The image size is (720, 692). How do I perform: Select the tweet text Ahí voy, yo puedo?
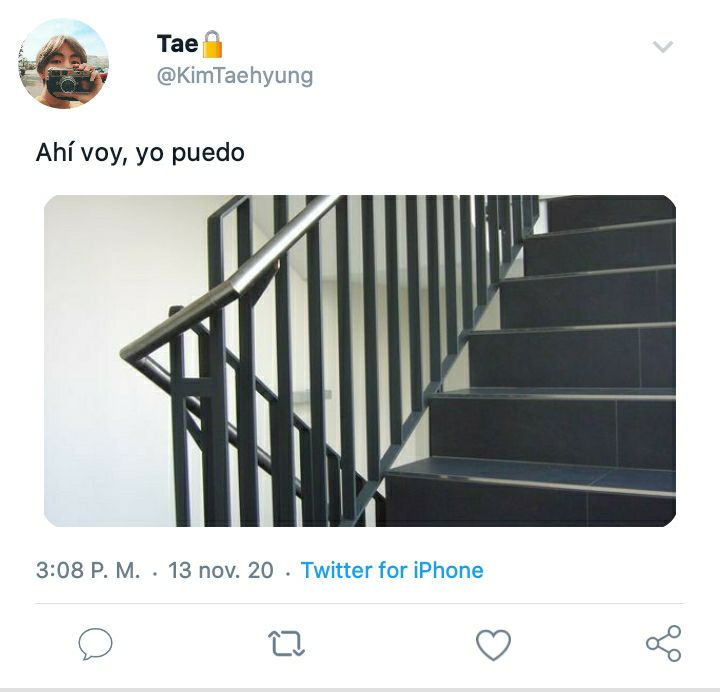pos(140,153)
